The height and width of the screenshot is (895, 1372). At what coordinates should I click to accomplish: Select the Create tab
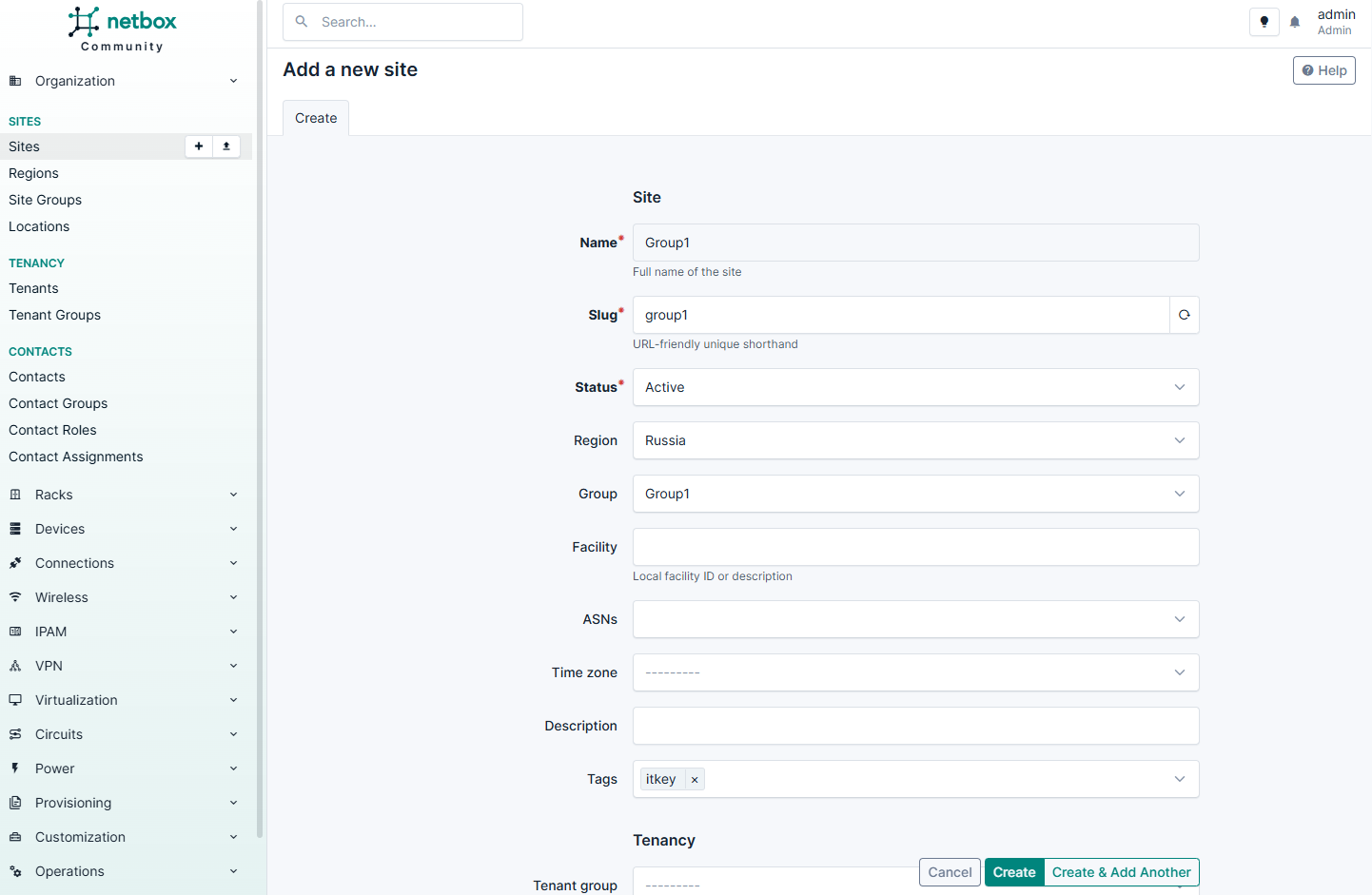point(316,118)
